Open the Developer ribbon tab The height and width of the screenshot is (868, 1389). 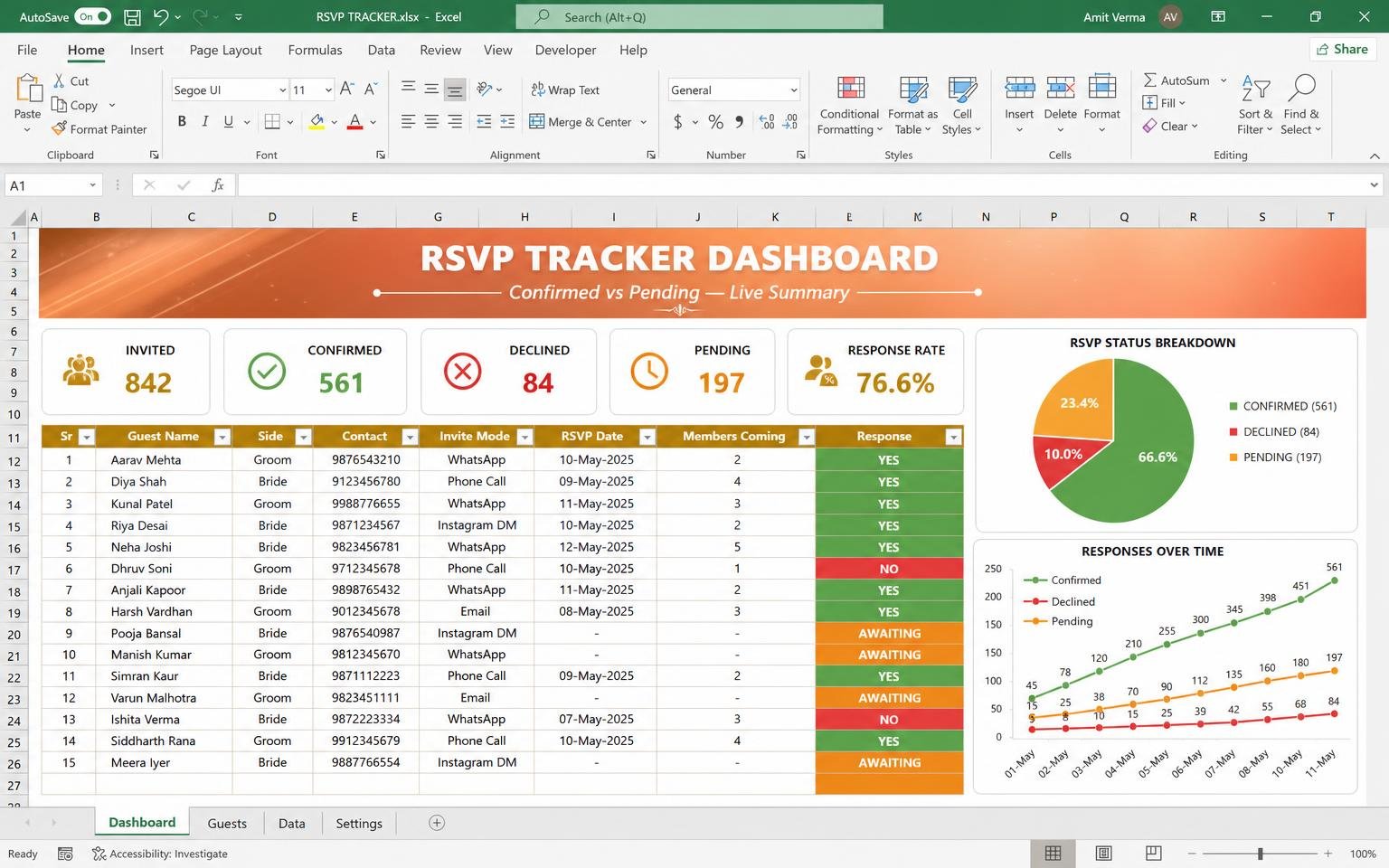tap(565, 50)
